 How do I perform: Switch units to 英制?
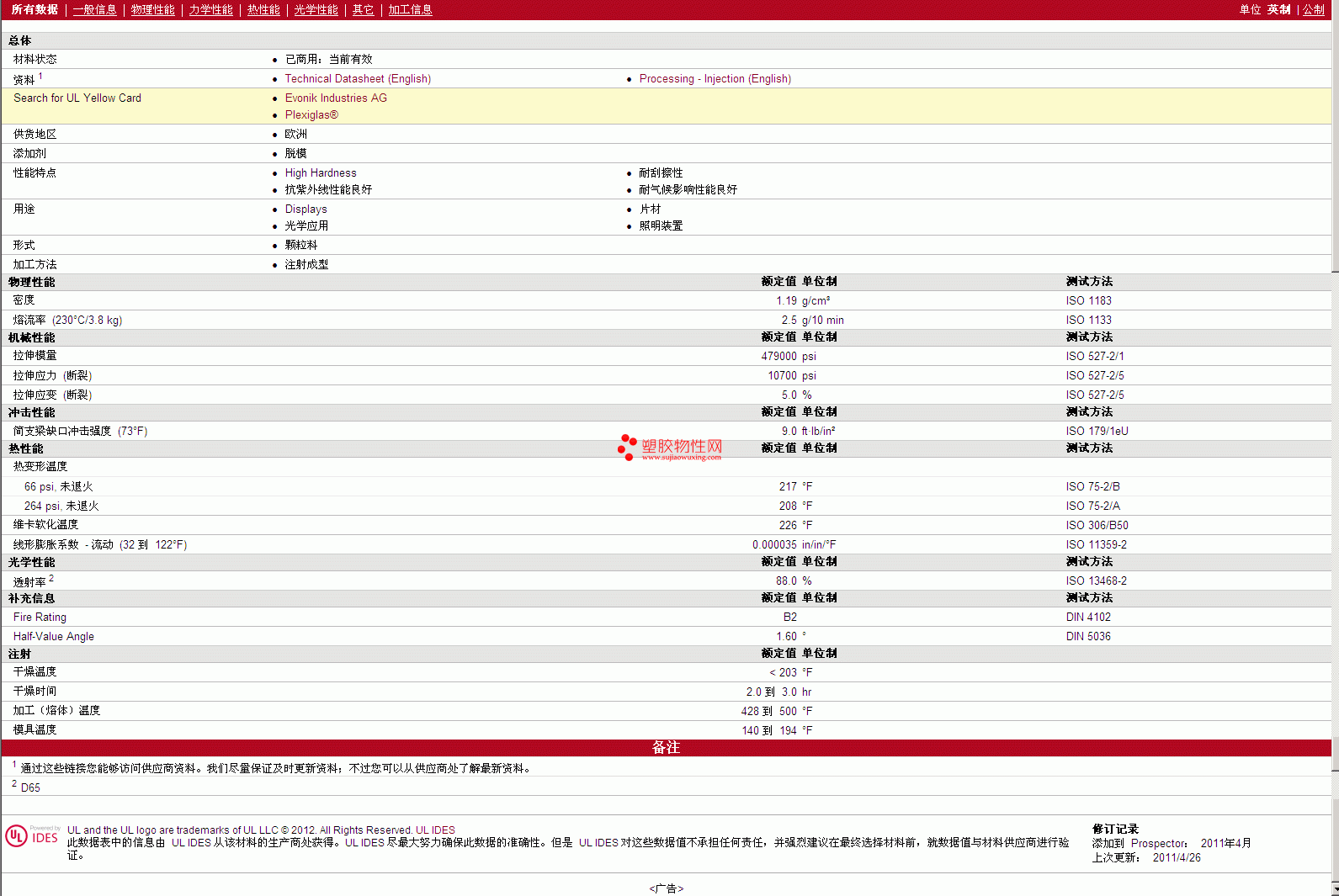point(1278,9)
